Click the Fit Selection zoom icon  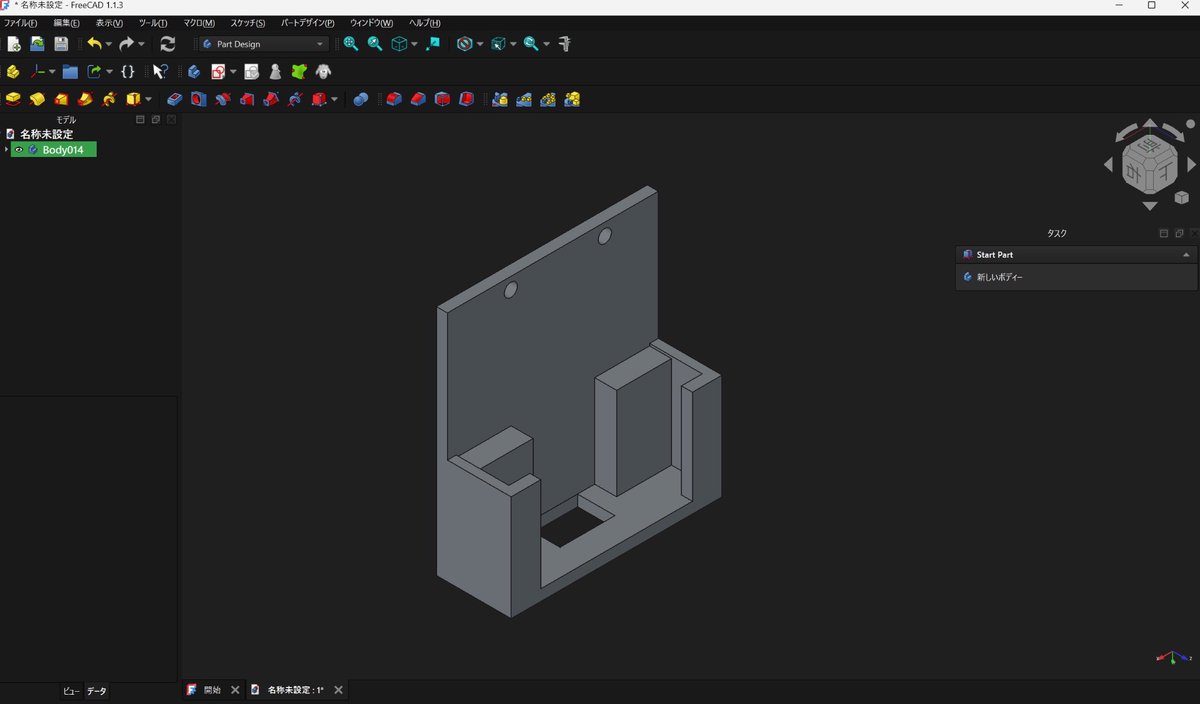(x=375, y=44)
